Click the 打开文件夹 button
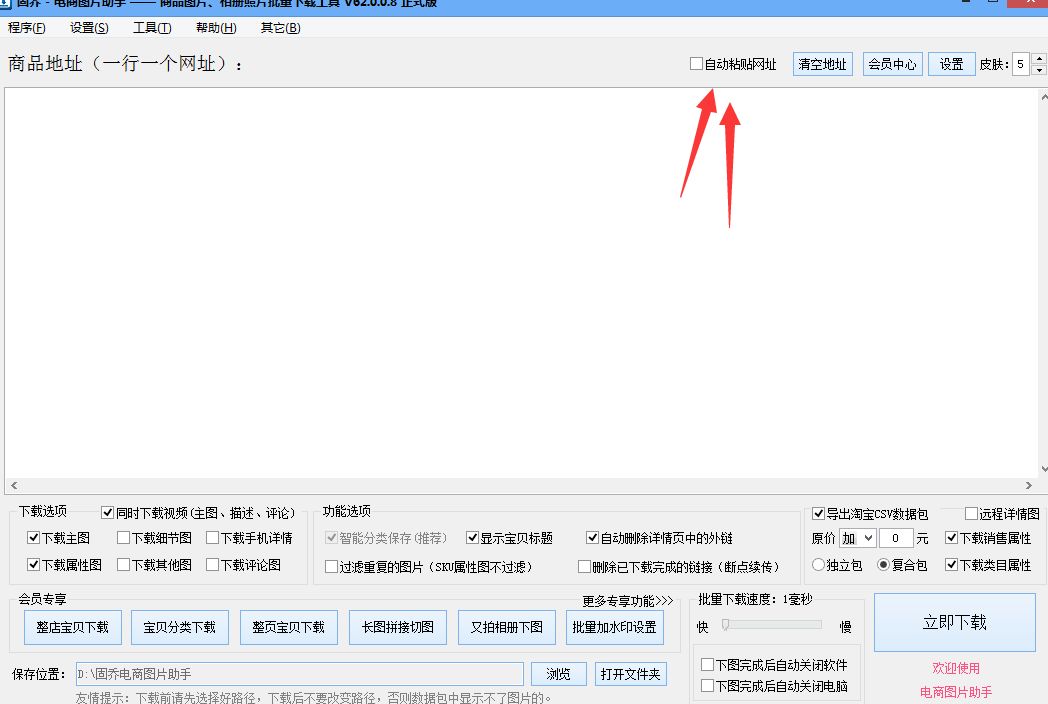Screen dimensions: 1048x704 [x=630, y=674]
